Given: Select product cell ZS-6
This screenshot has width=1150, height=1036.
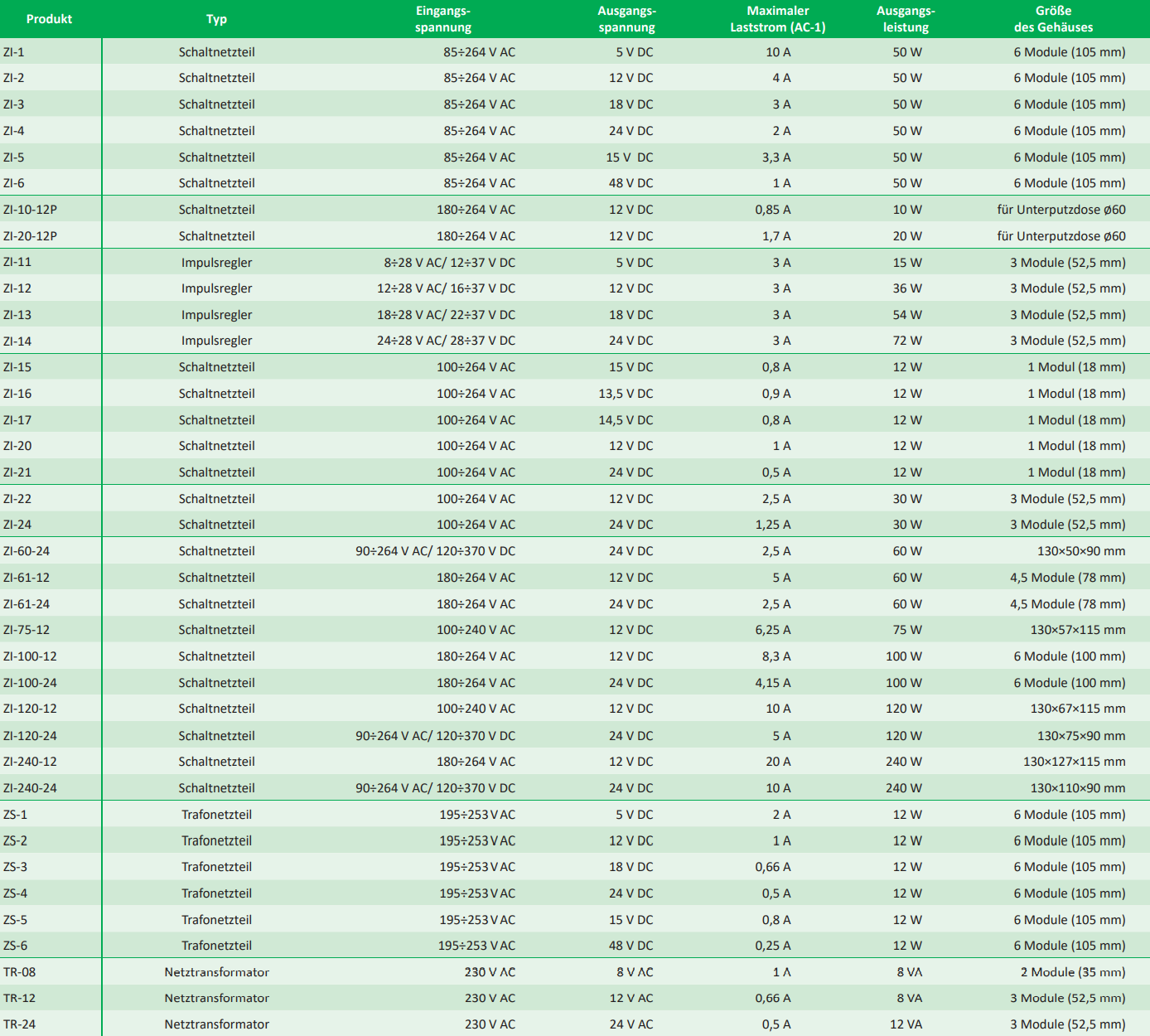Looking at the screenshot, I should pos(15,946).
